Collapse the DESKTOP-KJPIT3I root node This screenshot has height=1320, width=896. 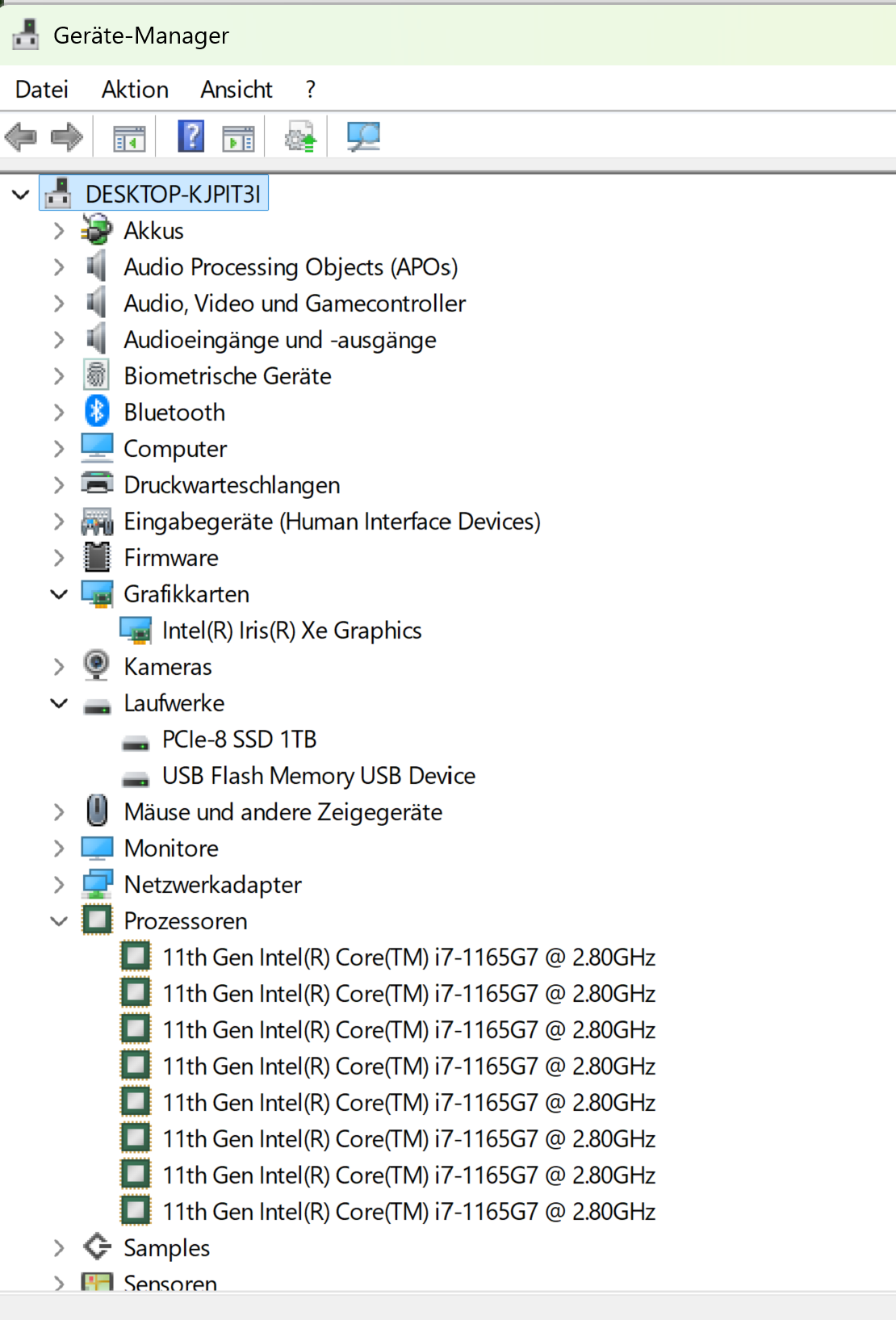[21, 195]
